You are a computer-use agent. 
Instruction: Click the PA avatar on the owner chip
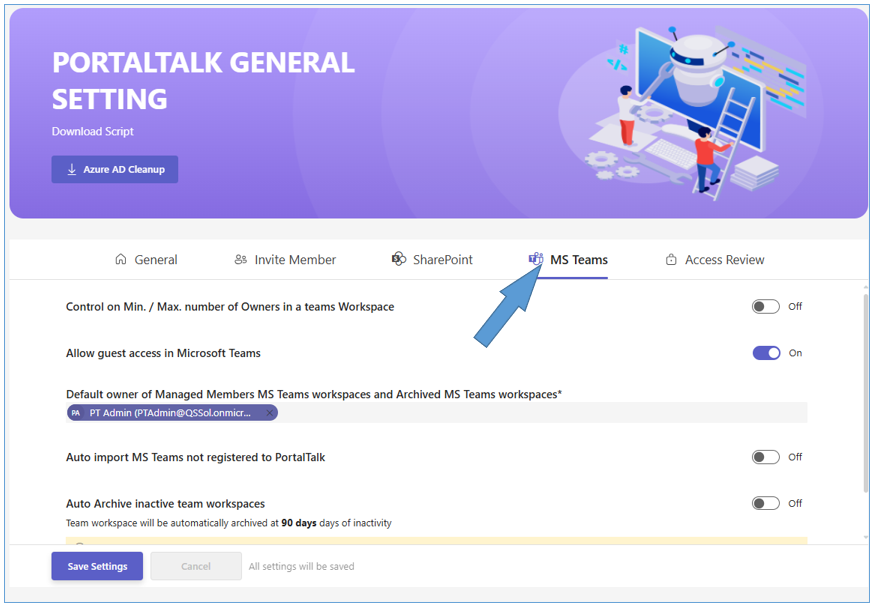(76, 413)
